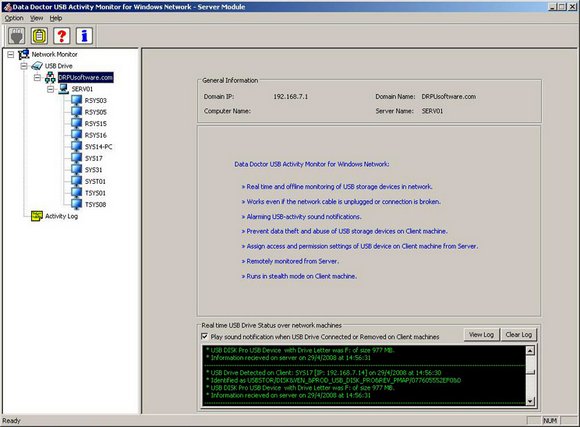Screen dimensions: 580x427
Task: Click the USB Drive tree node icon
Action: click(37, 66)
